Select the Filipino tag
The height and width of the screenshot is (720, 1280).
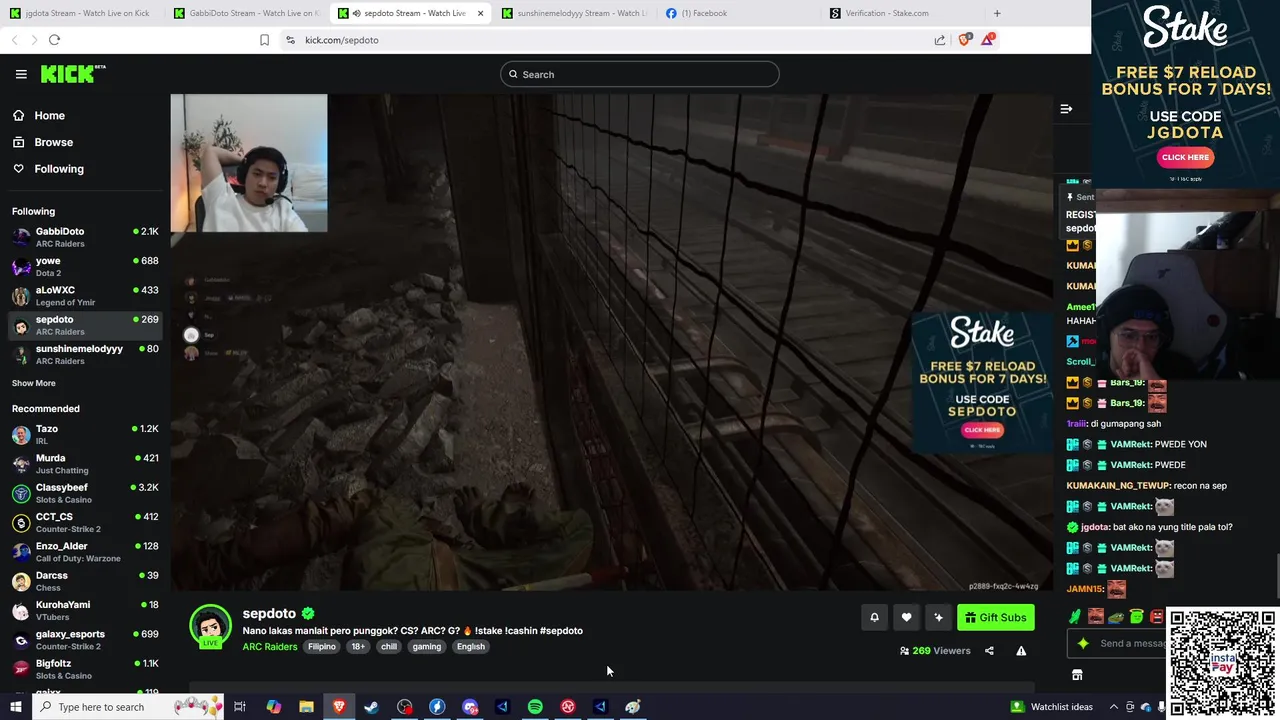[x=322, y=647]
